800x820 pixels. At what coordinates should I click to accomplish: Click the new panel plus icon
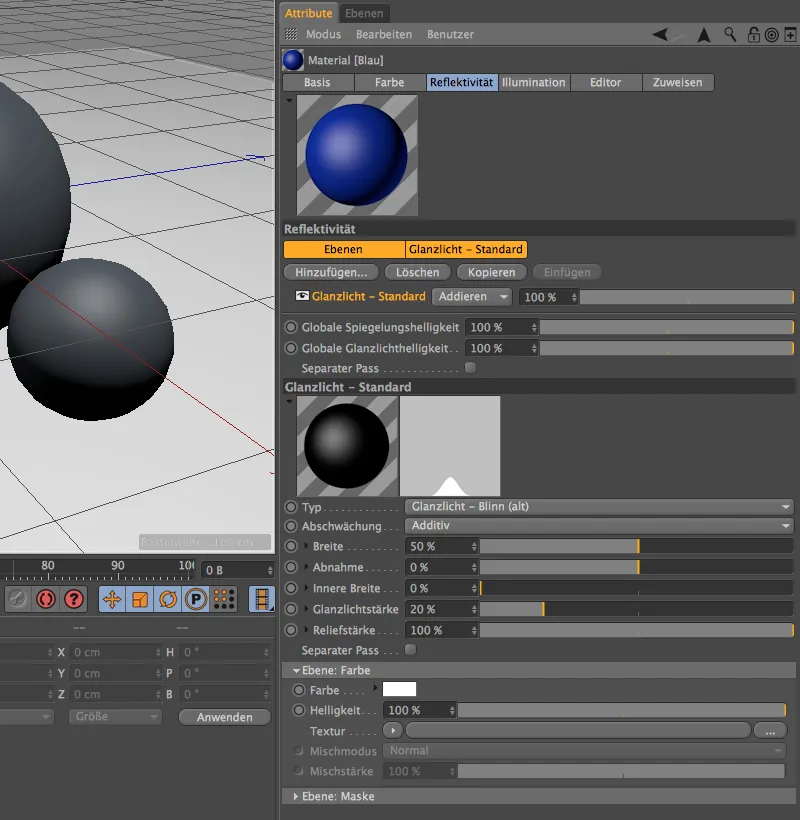tap(790, 35)
